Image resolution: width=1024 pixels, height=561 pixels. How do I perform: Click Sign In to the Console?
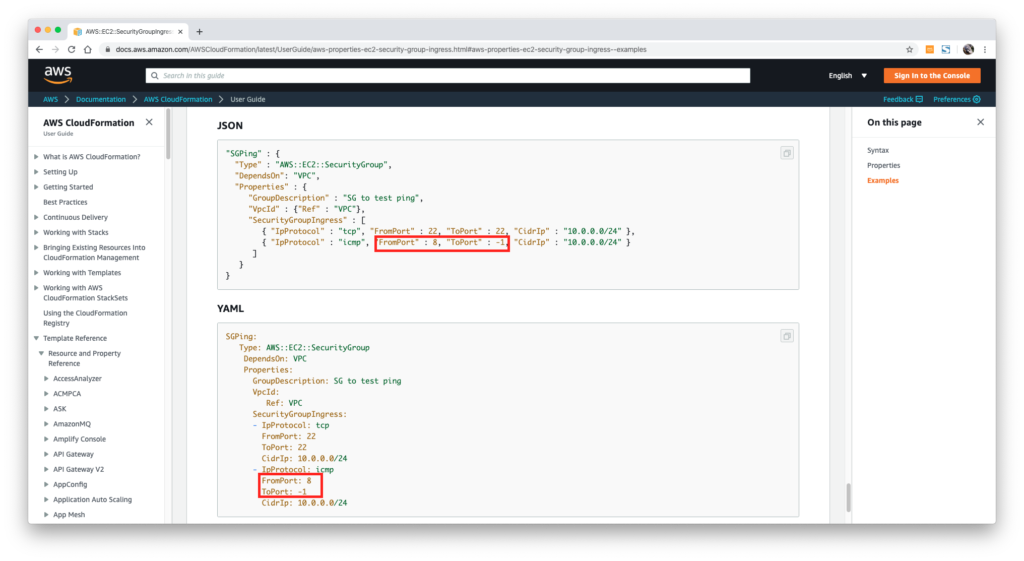(931, 75)
